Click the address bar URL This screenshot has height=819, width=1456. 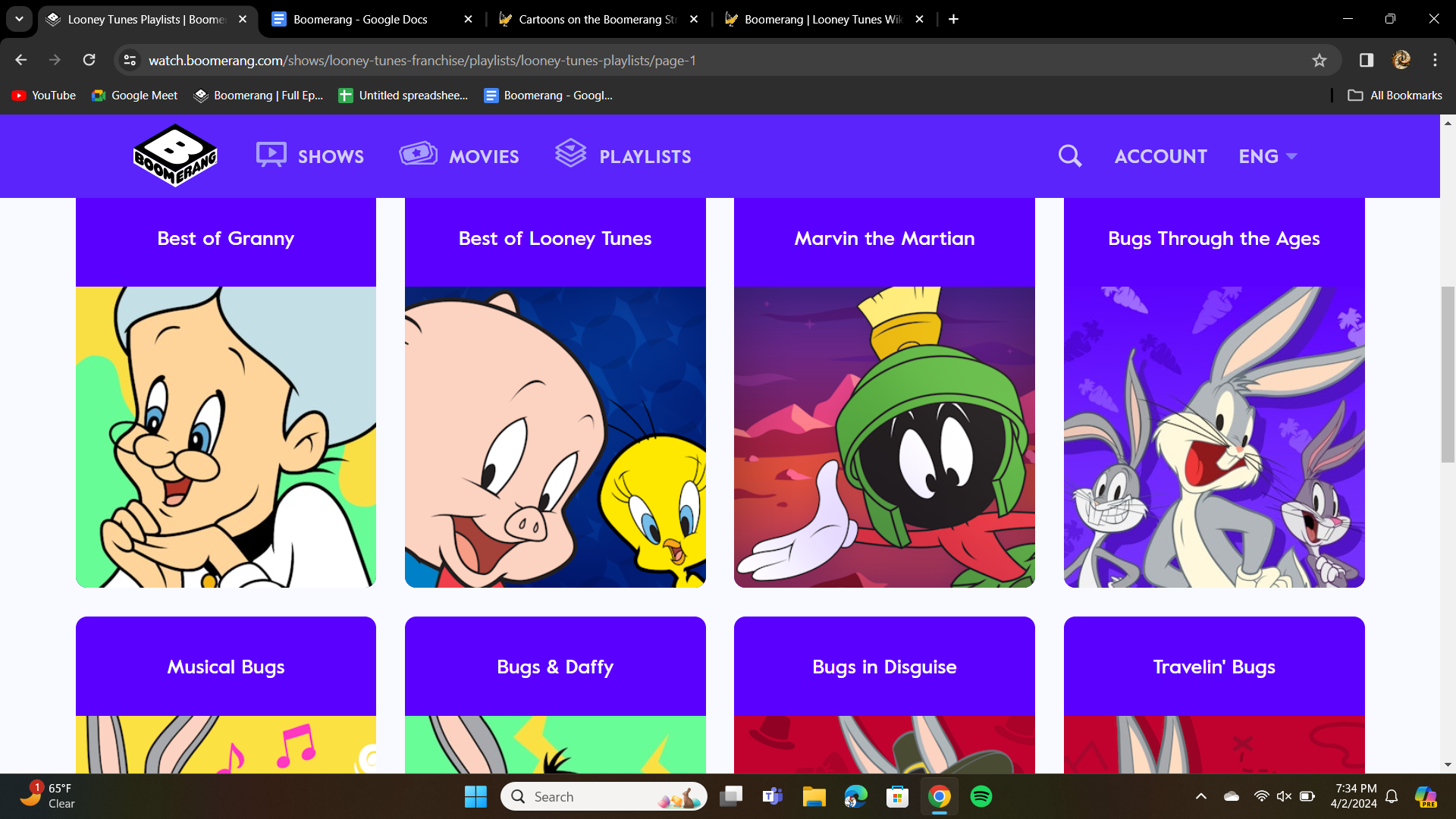pyautogui.click(x=422, y=61)
